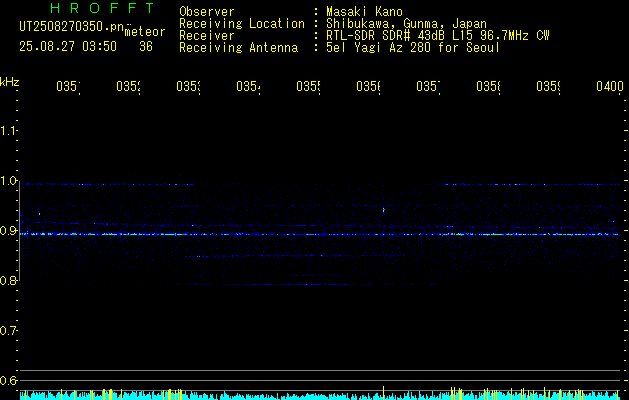Viewport: 629px width, 400px height.
Task: Click 5el Yagi Az 280 antenna text
Action: [x=413, y=48]
